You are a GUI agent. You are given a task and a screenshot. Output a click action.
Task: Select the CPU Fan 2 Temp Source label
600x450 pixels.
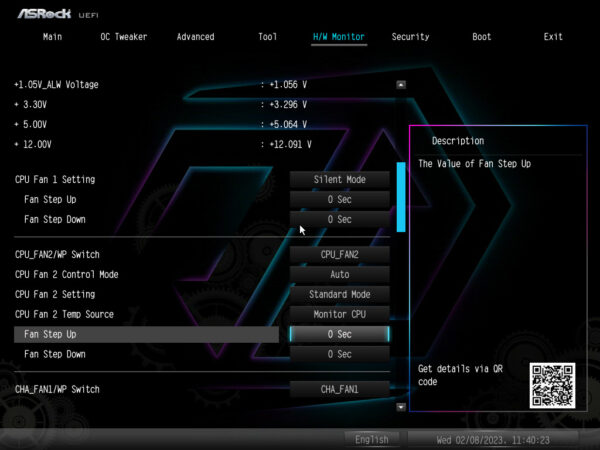click(x=64, y=314)
